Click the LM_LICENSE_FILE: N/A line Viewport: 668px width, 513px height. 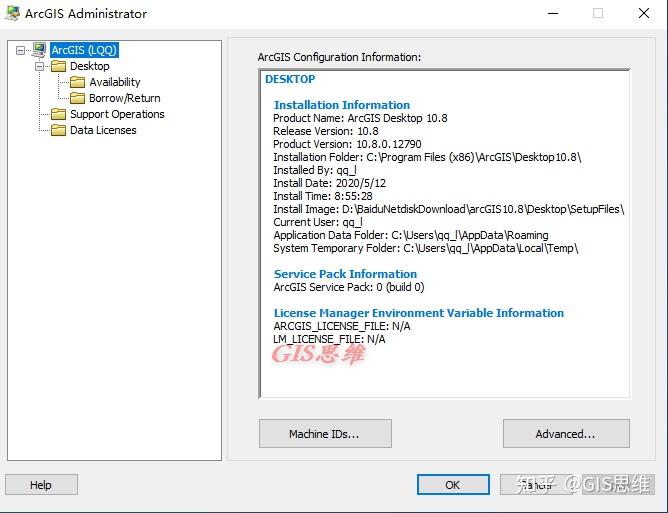329,339
